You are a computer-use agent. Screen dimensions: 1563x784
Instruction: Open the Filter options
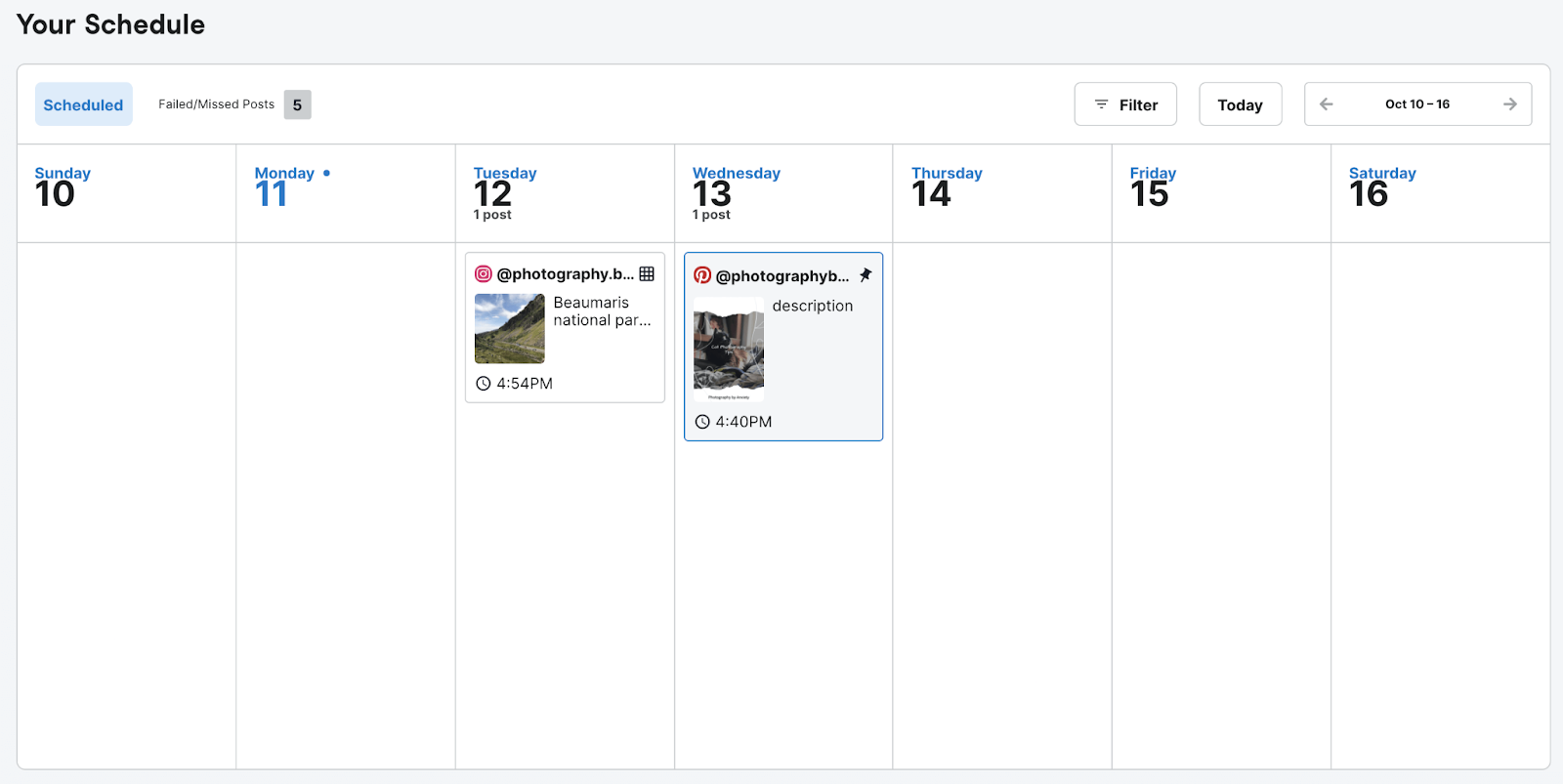click(1125, 104)
